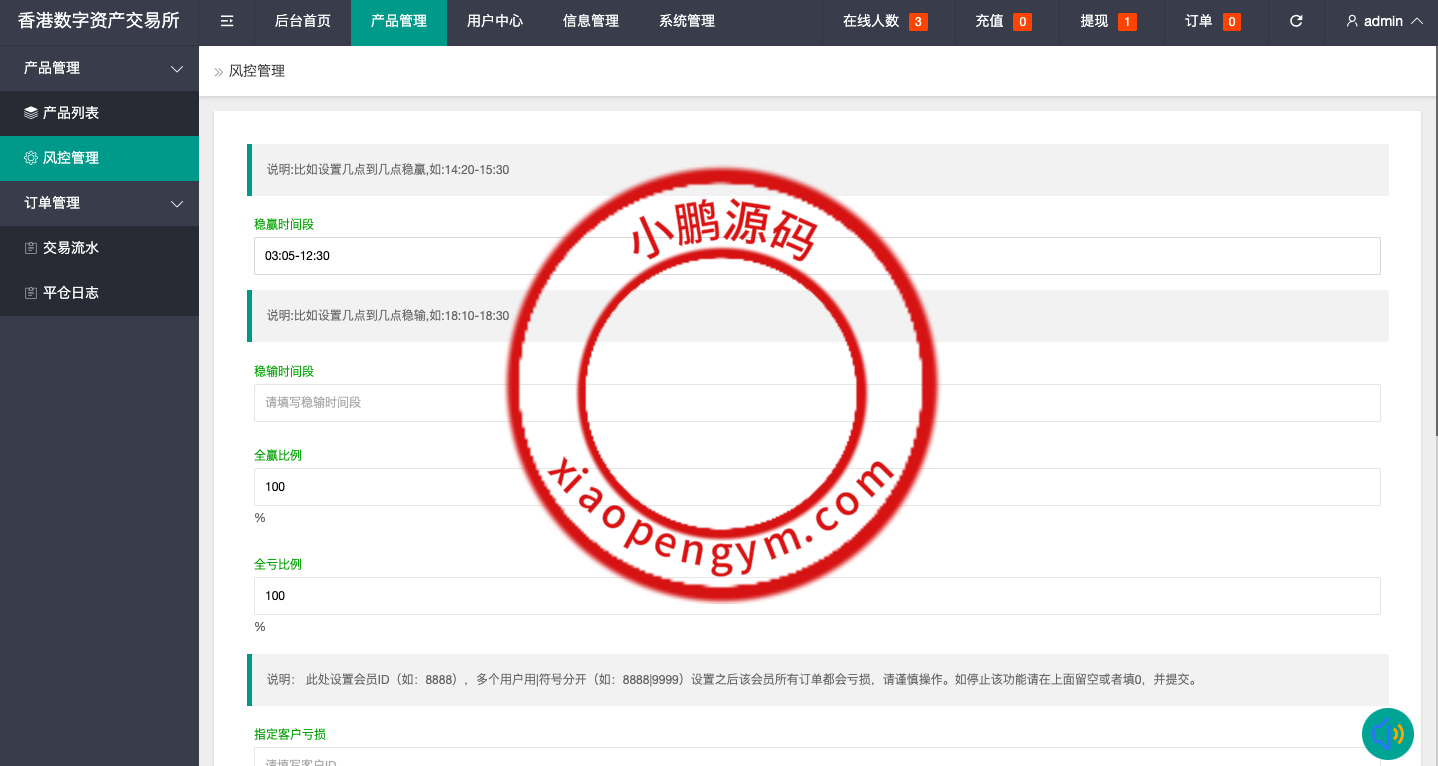Click the admin user avatar icon
The height and width of the screenshot is (766, 1438).
pyautogui.click(x=1352, y=21)
